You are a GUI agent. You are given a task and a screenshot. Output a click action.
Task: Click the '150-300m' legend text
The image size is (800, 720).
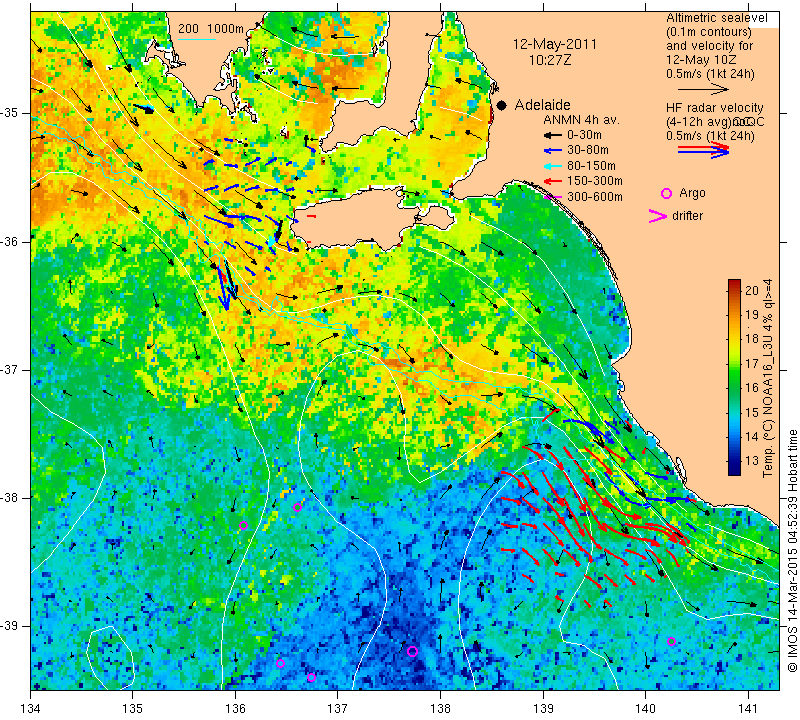pos(594,181)
